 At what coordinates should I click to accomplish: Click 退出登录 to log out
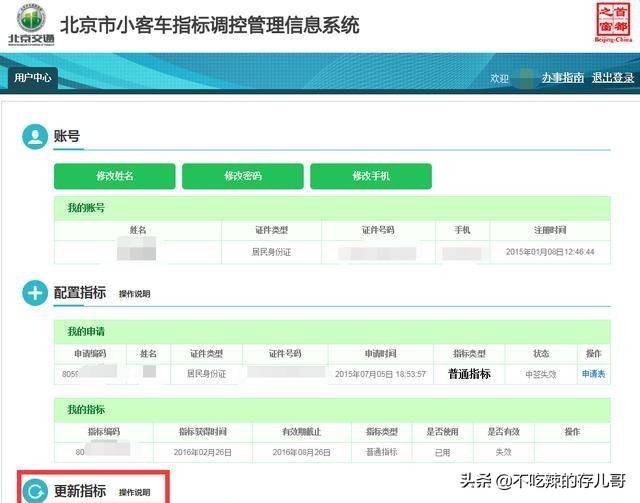pyautogui.click(x=613, y=78)
